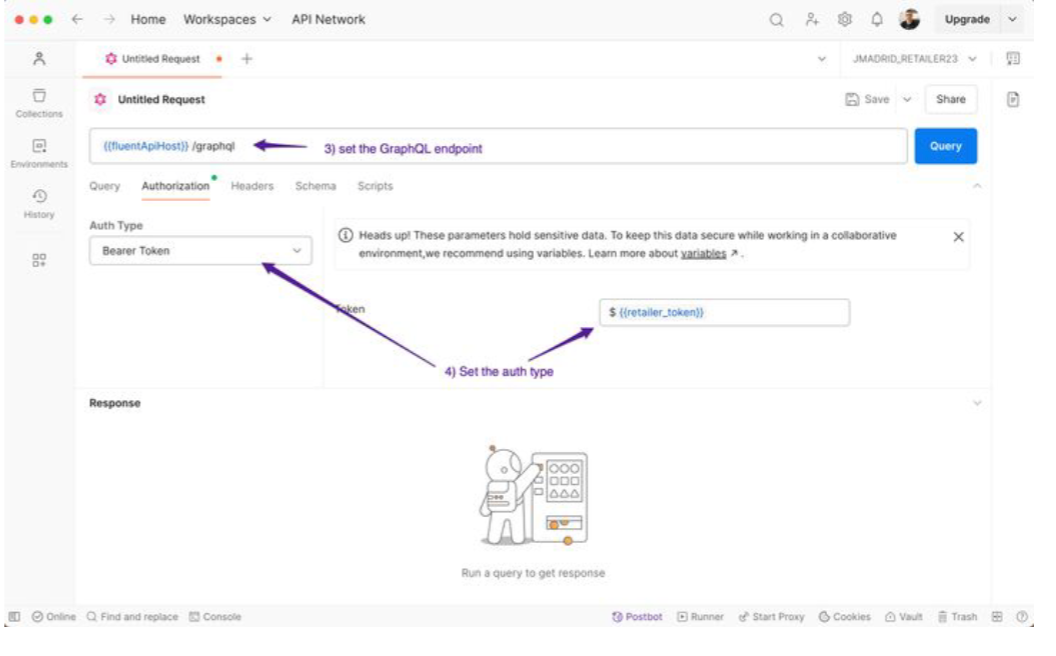
Task: Switch to the Headers tab
Action: pyautogui.click(x=252, y=186)
